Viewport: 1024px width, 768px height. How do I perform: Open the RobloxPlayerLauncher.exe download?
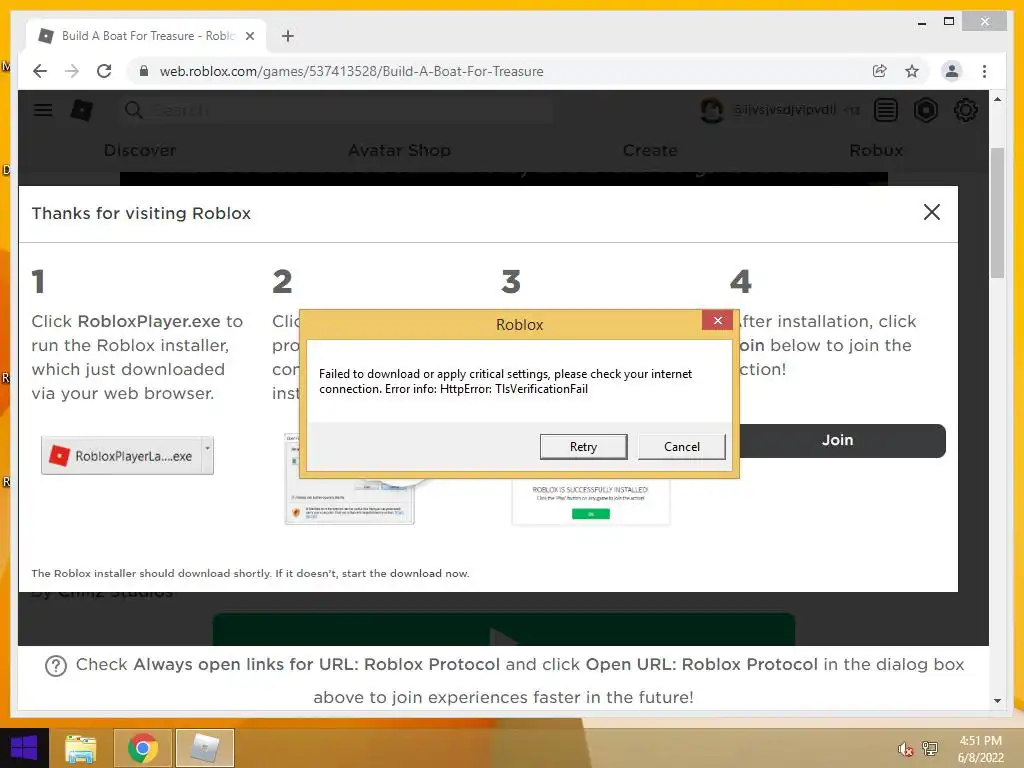tap(122, 456)
